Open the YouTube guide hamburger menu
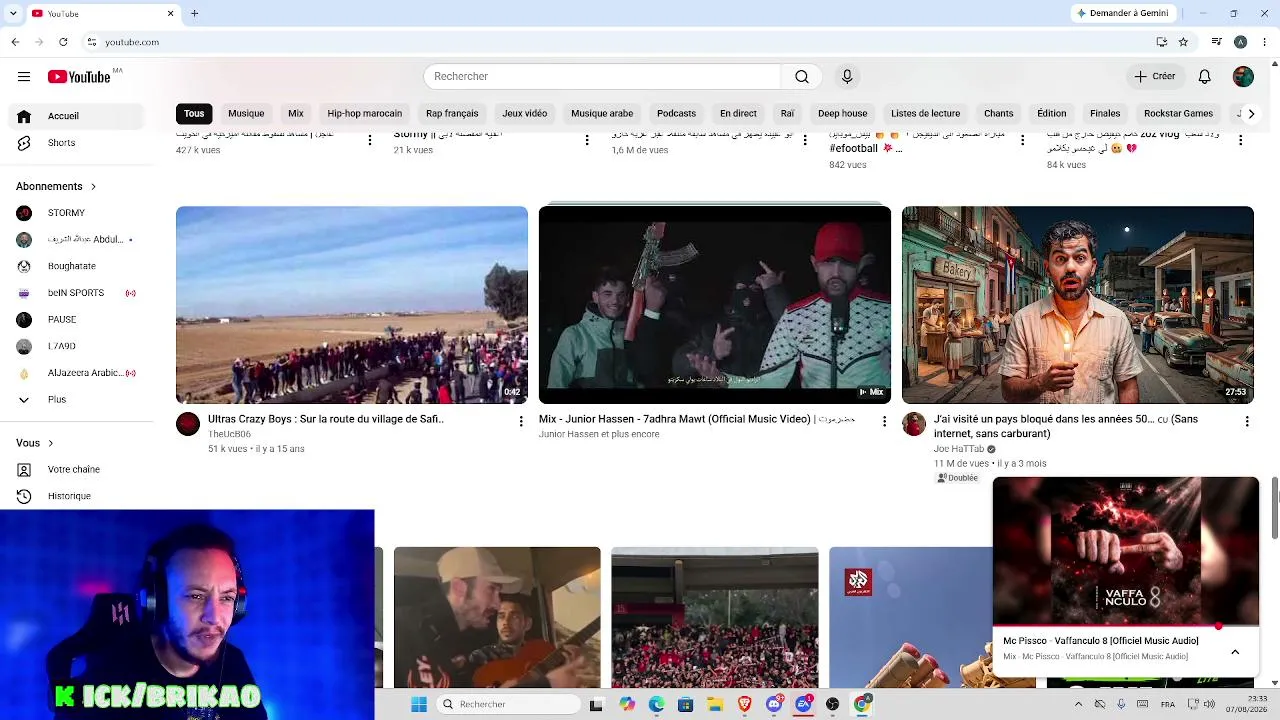Screen dimensions: 1280x720 point(24,77)
